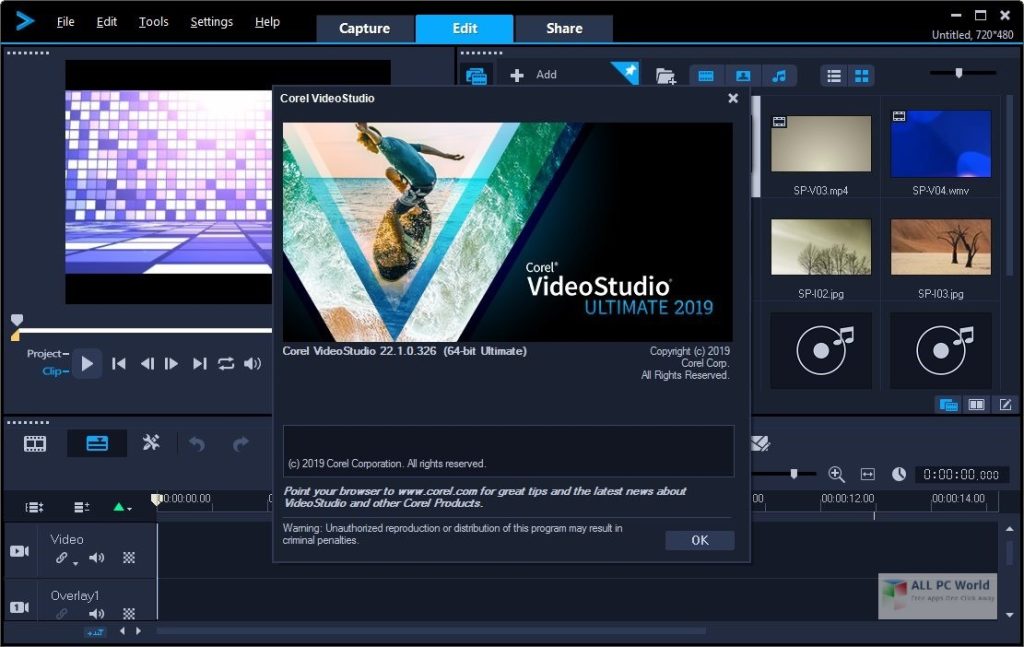Toggle repeat playback mode
The image size is (1024, 647).
pos(227,365)
